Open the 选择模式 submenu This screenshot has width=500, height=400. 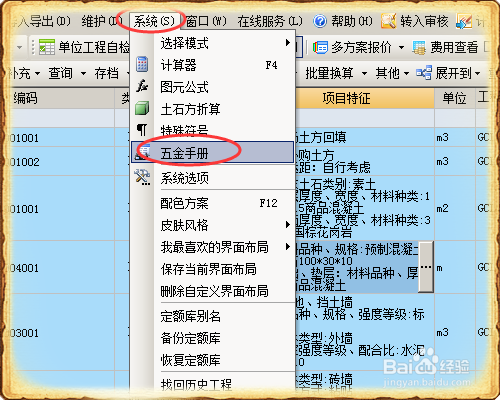pos(213,43)
